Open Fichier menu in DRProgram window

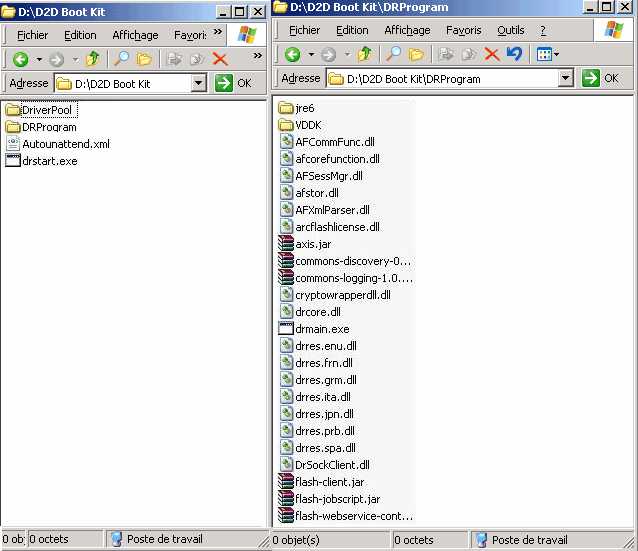click(x=304, y=31)
